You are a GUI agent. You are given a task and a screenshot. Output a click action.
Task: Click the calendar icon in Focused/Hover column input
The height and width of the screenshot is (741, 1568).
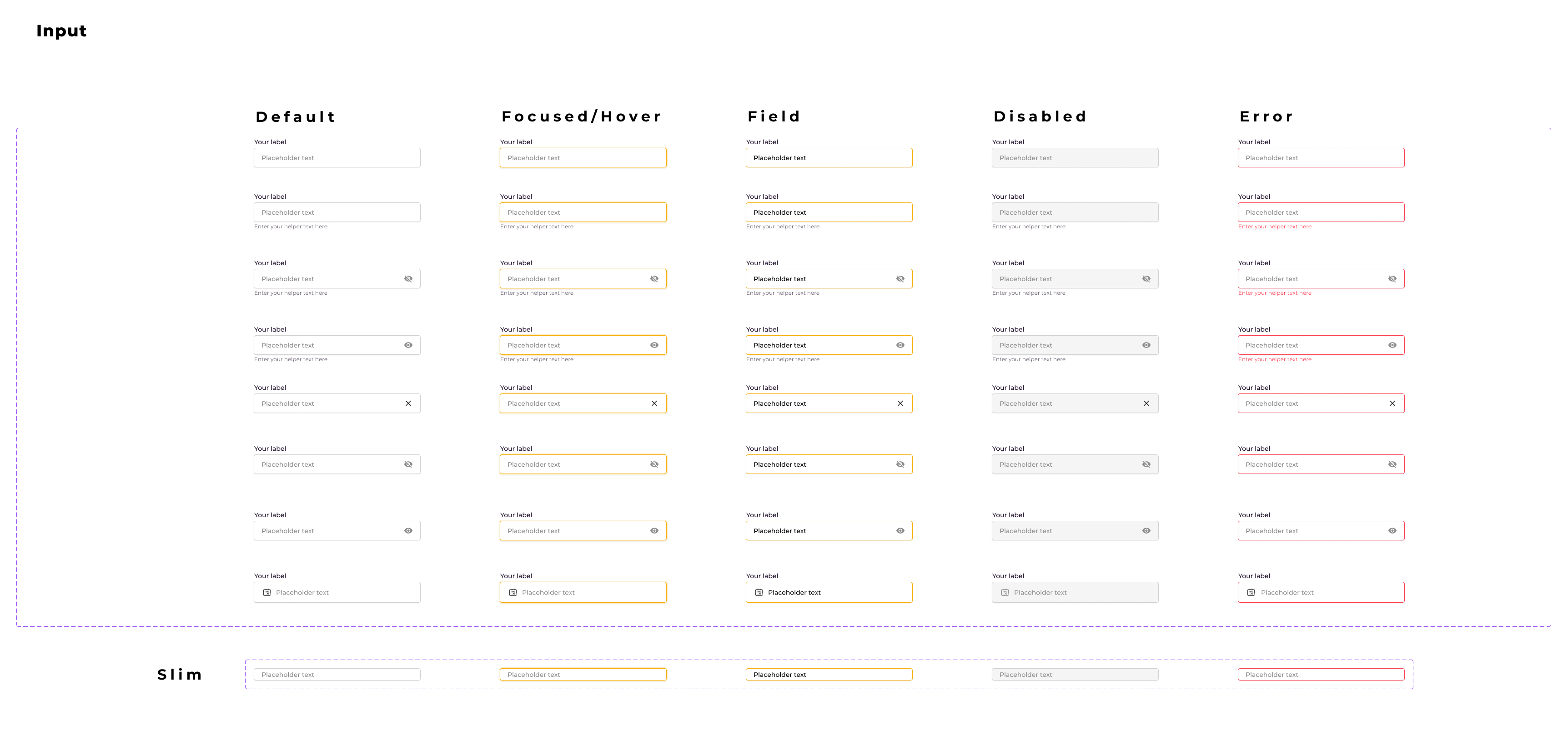point(513,592)
